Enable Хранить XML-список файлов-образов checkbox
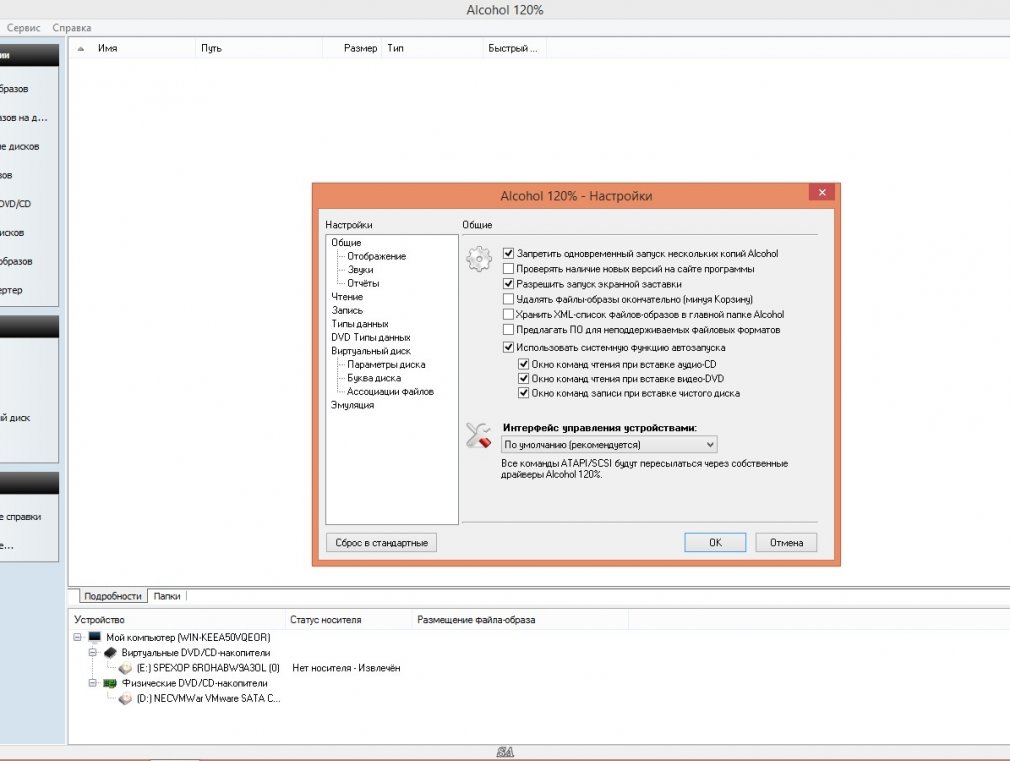The image size is (1010, 761). pos(508,314)
